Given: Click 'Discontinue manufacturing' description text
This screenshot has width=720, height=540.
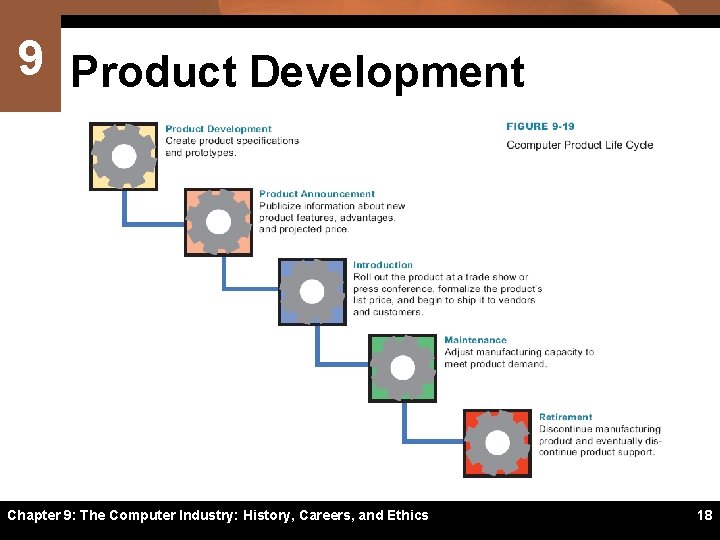Looking at the screenshot, I should pos(600,429).
